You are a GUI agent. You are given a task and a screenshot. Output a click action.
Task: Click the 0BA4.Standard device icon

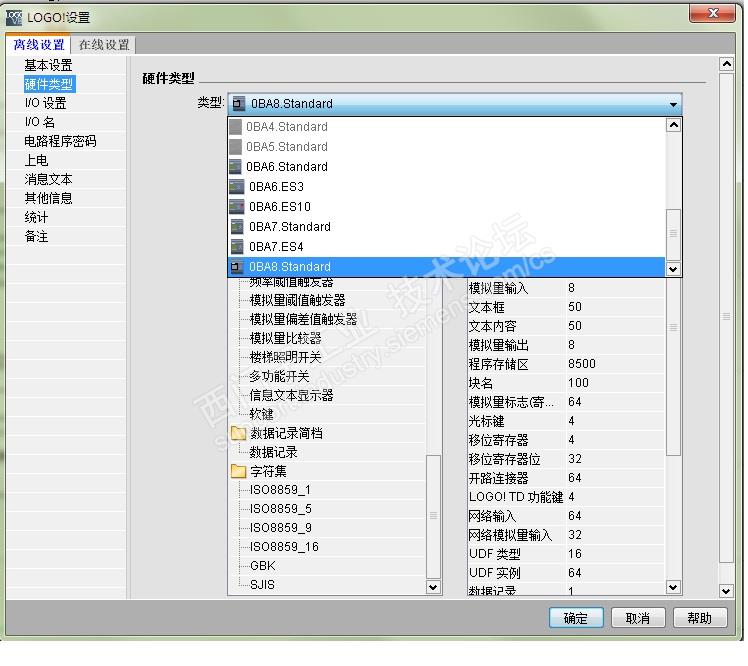235,127
